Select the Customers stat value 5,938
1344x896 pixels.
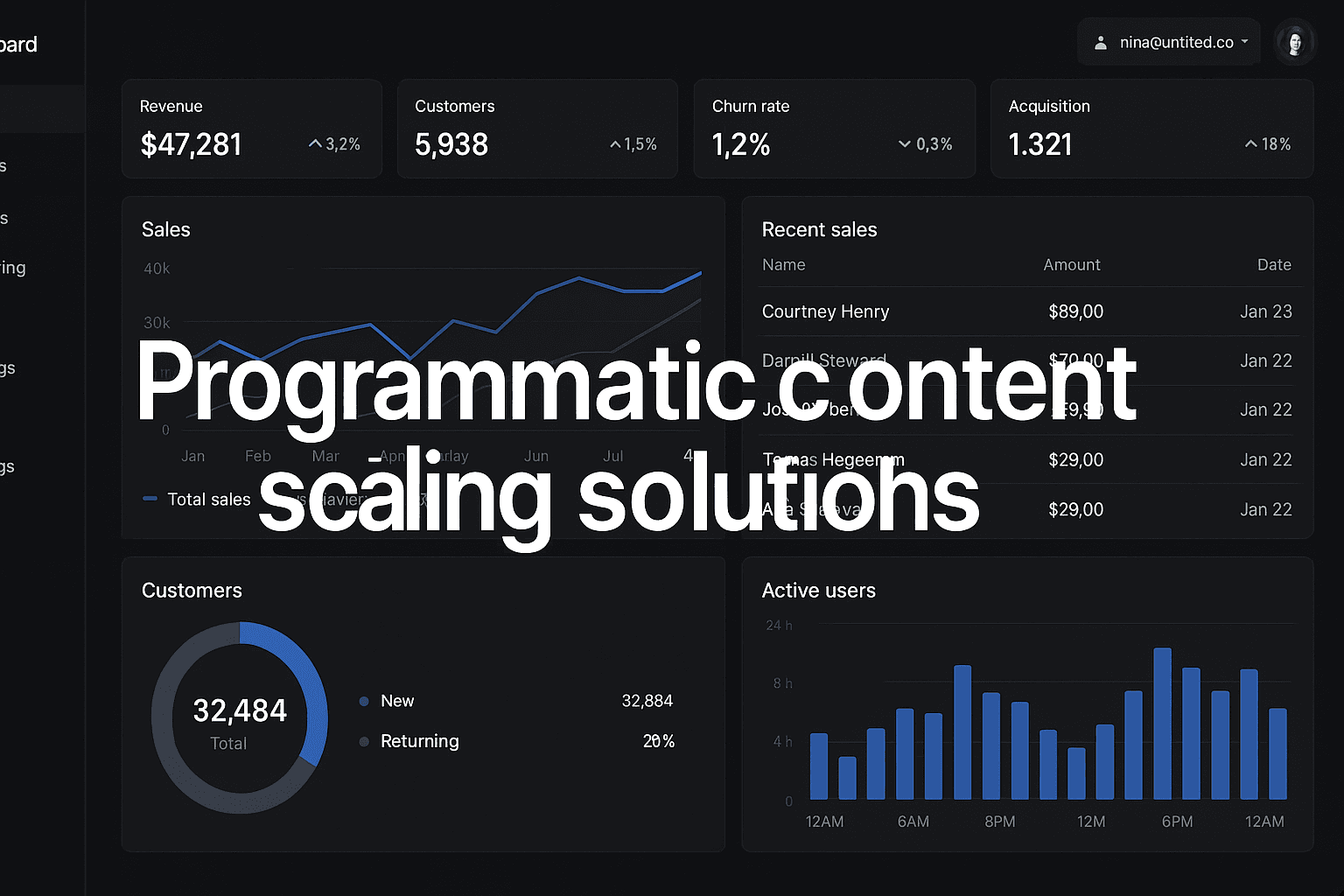pyautogui.click(x=451, y=144)
